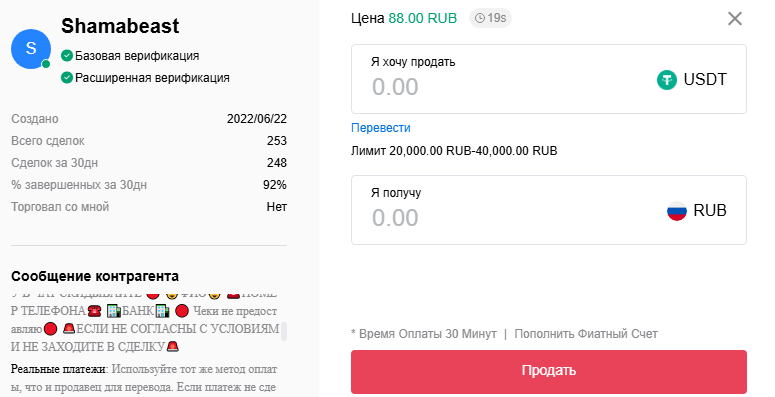Image resolution: width=775 pixels, height=397 pixels.
Task: Click the green checkmark for Расширенная верификация
Action: coord(67,78)
